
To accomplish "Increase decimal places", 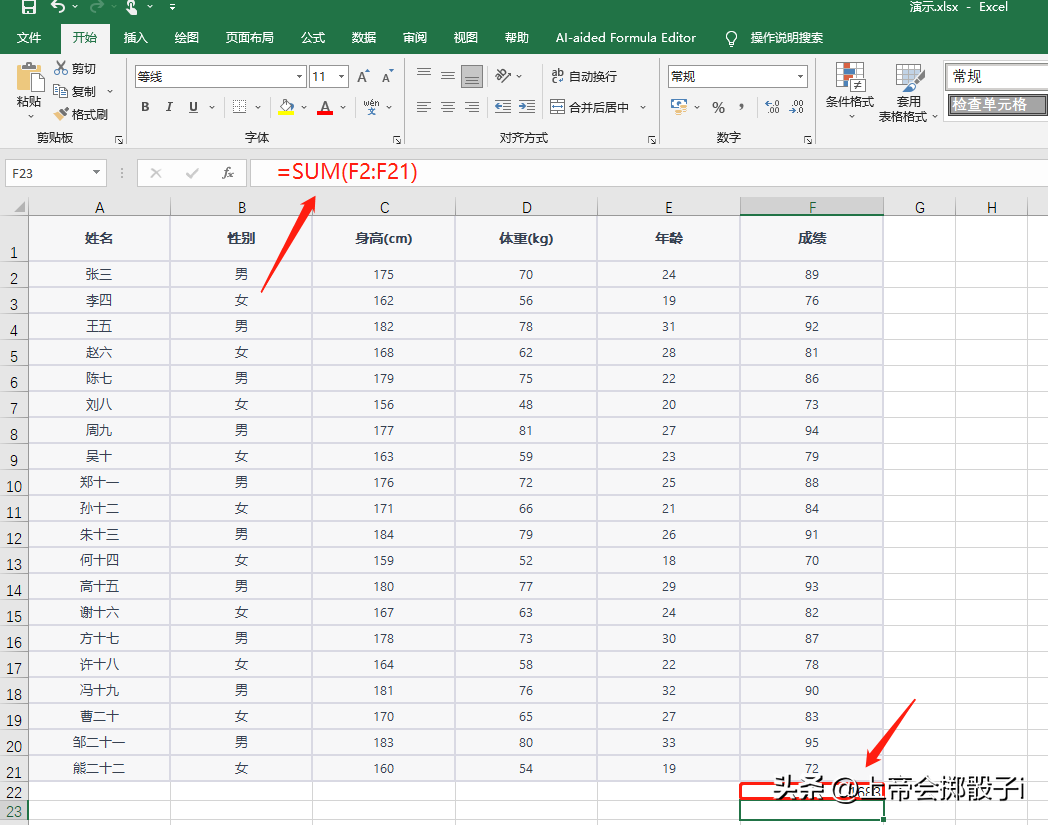I will 772,106.
